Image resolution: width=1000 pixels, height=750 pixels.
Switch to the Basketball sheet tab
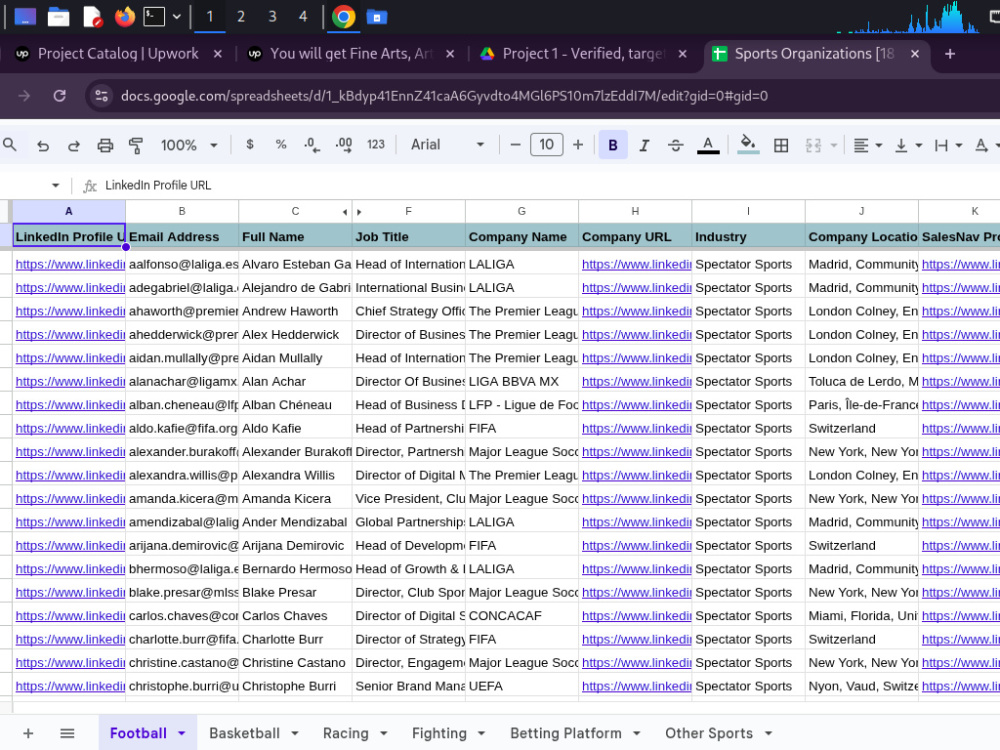point(244,733)
